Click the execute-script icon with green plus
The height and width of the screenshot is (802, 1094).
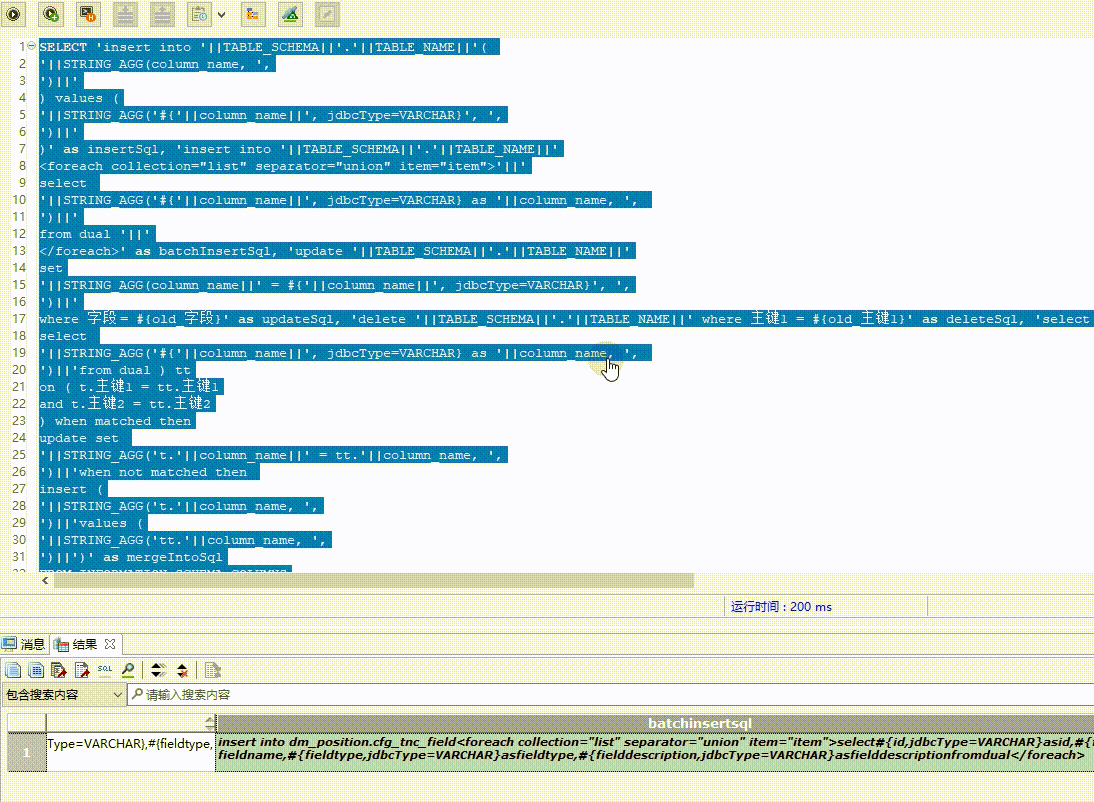click(50, 14)
